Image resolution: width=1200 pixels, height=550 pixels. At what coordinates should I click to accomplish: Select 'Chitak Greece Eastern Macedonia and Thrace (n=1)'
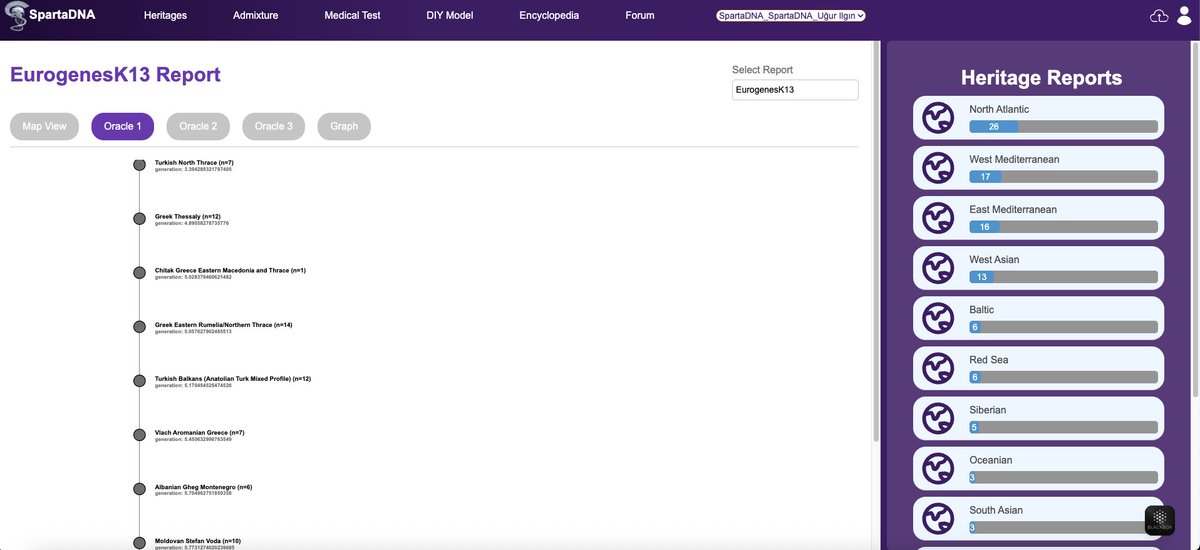(x=230, y=270)
